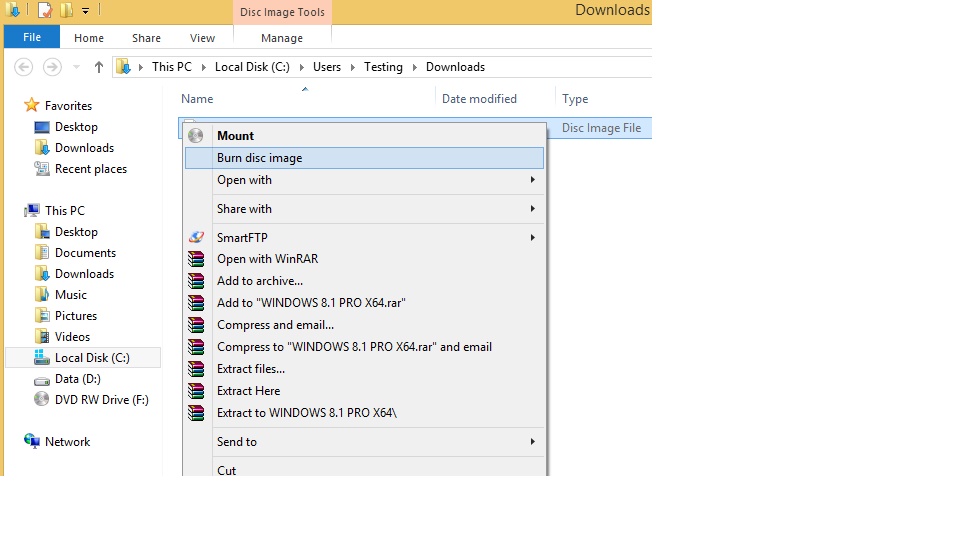This screenshot has height=540, width=960.
Task: Click WinRAR icon beside Open with WinRAR
Action: 196,259
